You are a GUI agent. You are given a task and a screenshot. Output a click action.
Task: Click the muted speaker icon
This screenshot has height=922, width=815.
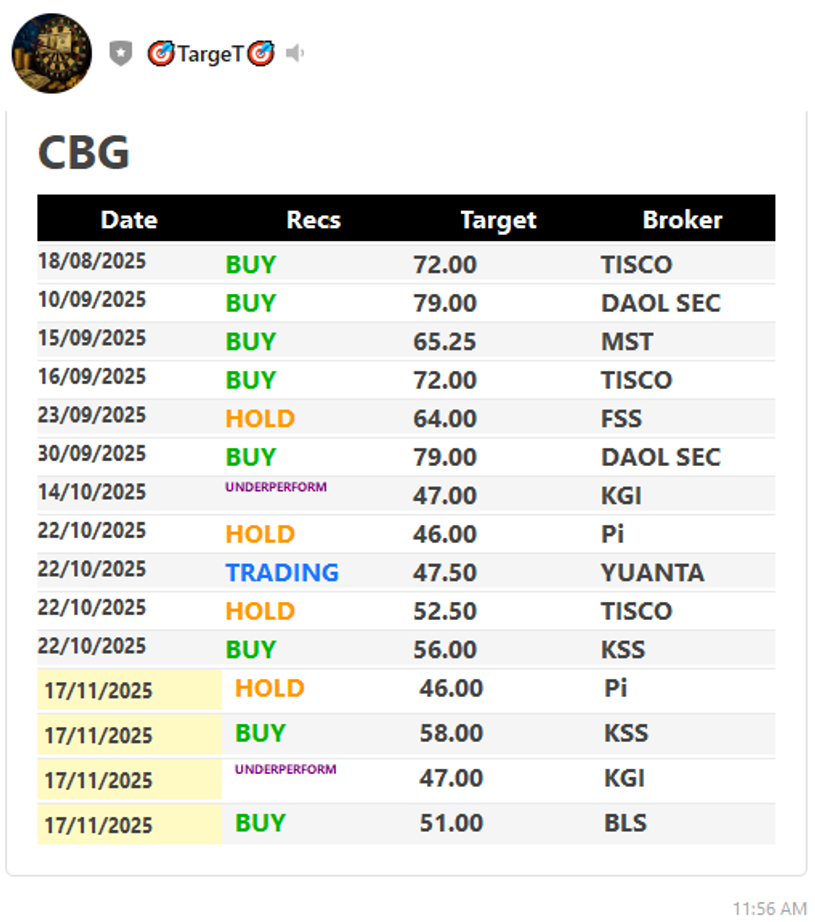pos(294,53)
